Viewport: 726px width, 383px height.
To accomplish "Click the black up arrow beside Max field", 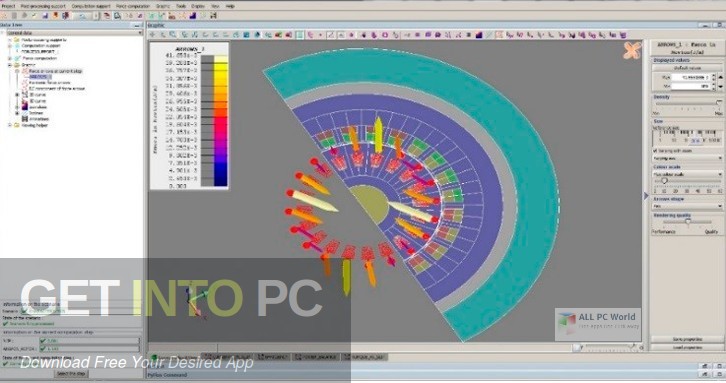I will (720, 77).
